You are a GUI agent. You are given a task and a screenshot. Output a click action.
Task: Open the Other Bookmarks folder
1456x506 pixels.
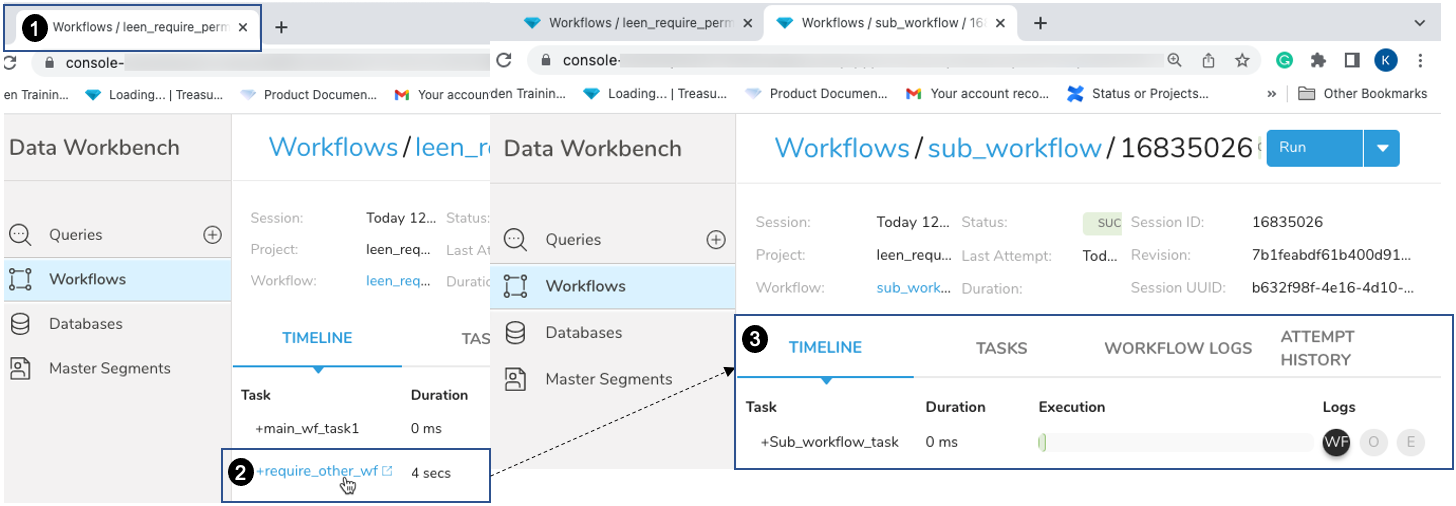coord(1363,94)
